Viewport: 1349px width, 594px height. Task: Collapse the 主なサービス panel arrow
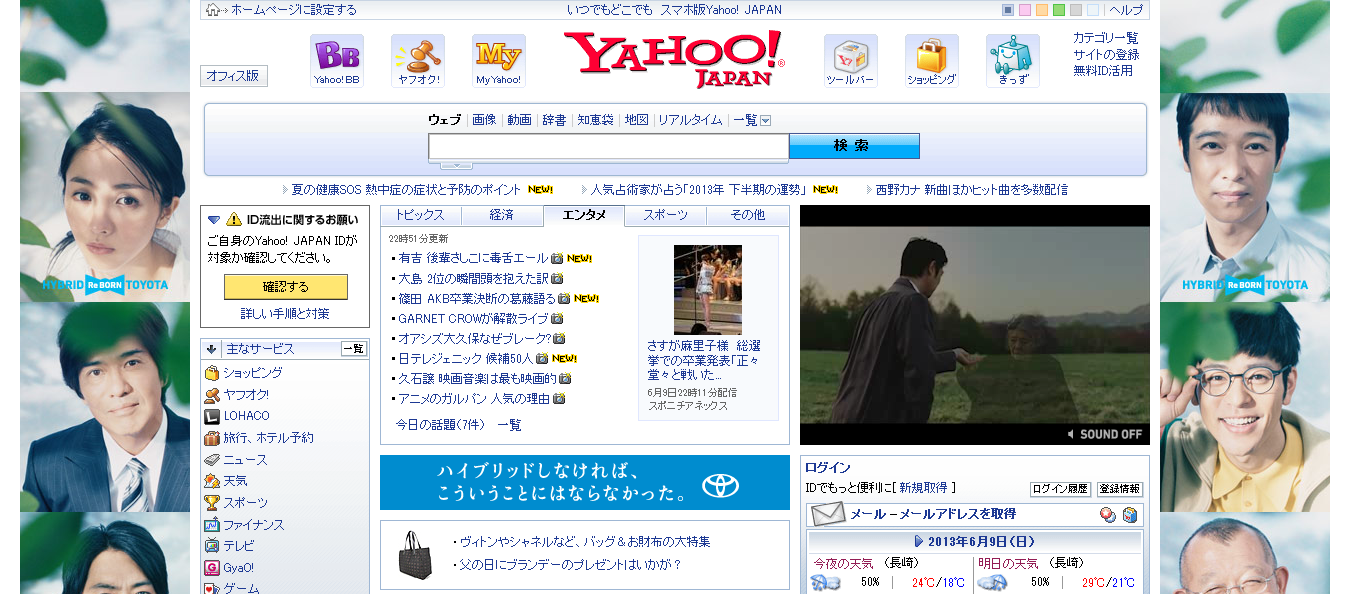tap(212, 349)
